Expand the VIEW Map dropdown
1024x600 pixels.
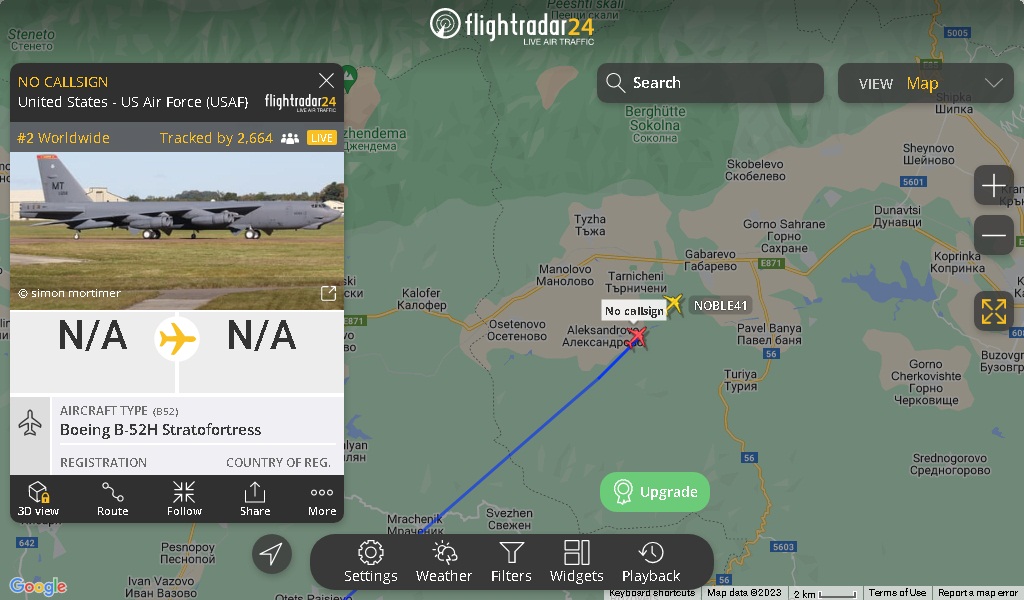tap(925, 83)
